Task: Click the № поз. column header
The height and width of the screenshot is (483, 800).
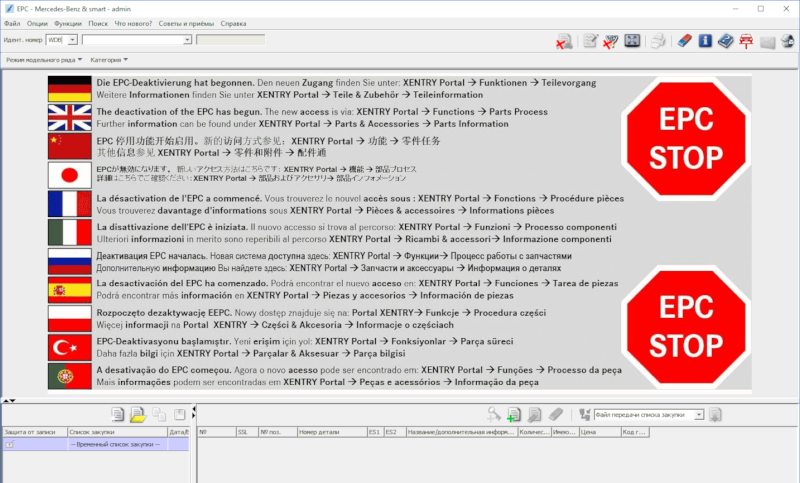Action: [278, 432]
